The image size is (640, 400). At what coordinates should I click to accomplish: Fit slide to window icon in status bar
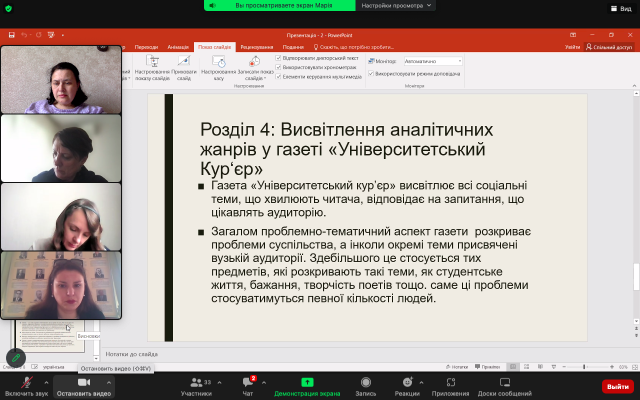tap(635, 367)
